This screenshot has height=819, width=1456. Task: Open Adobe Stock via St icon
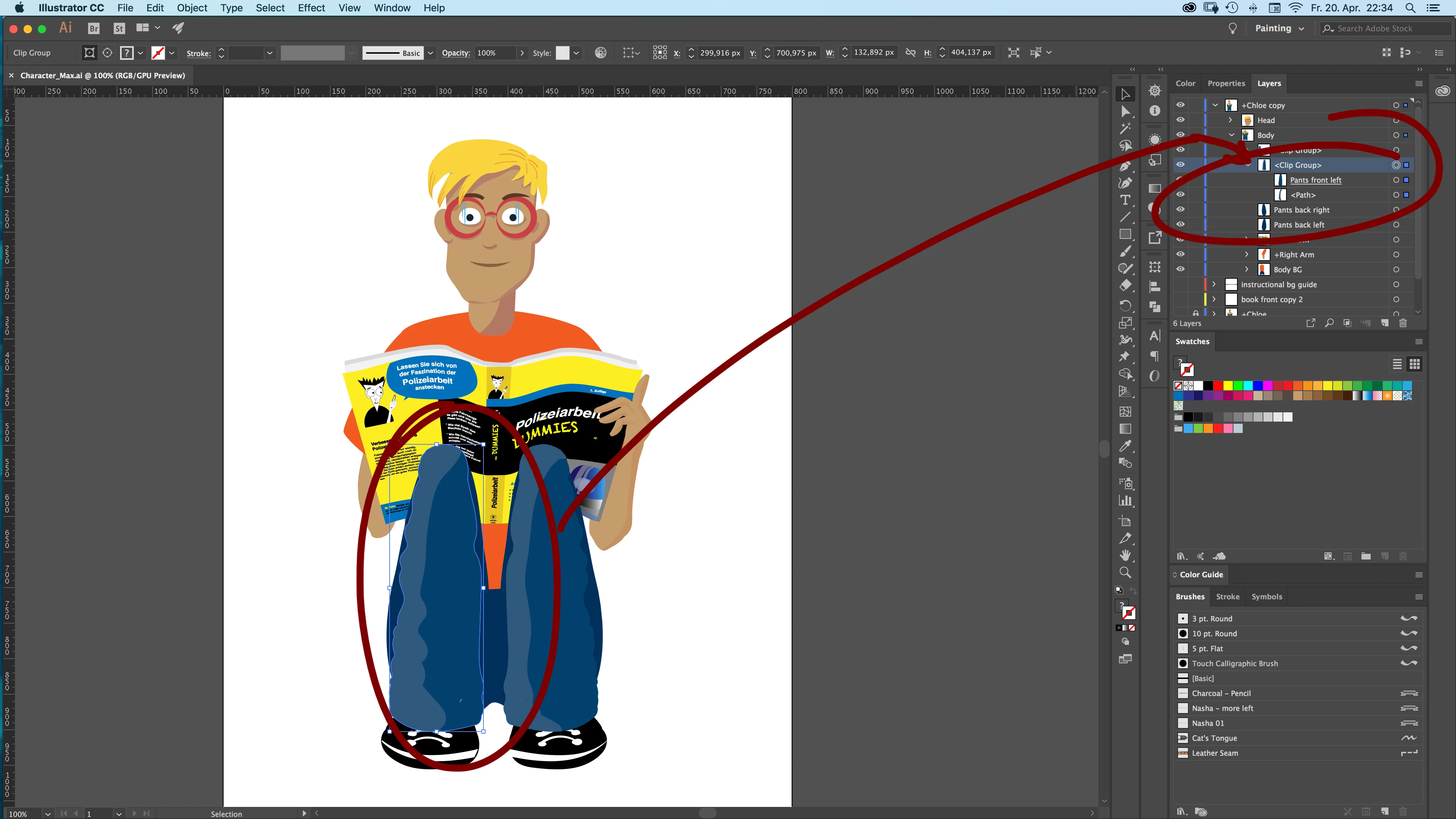click(119, 28)
